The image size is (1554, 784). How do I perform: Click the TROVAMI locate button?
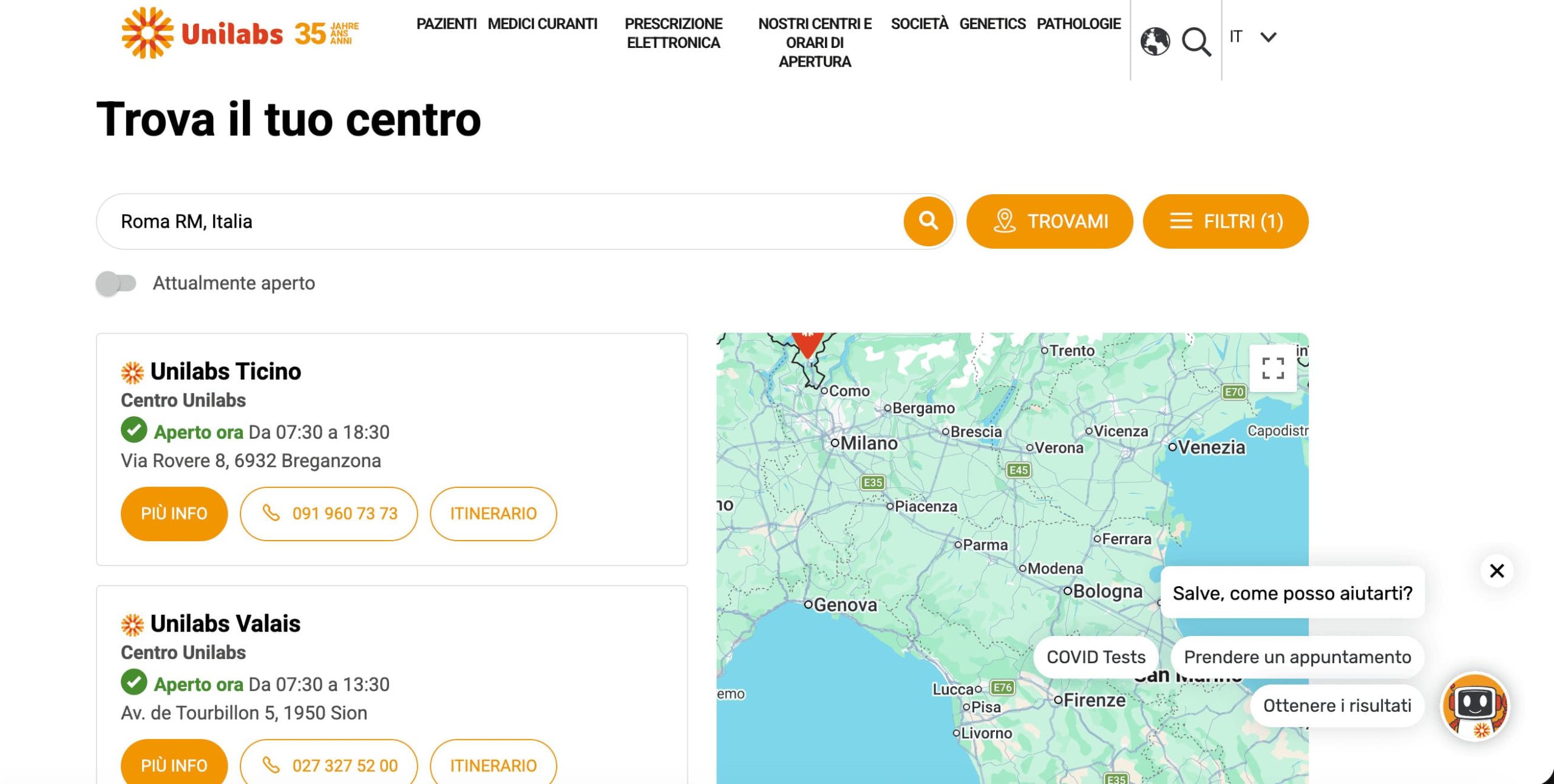pos(1050,221)
